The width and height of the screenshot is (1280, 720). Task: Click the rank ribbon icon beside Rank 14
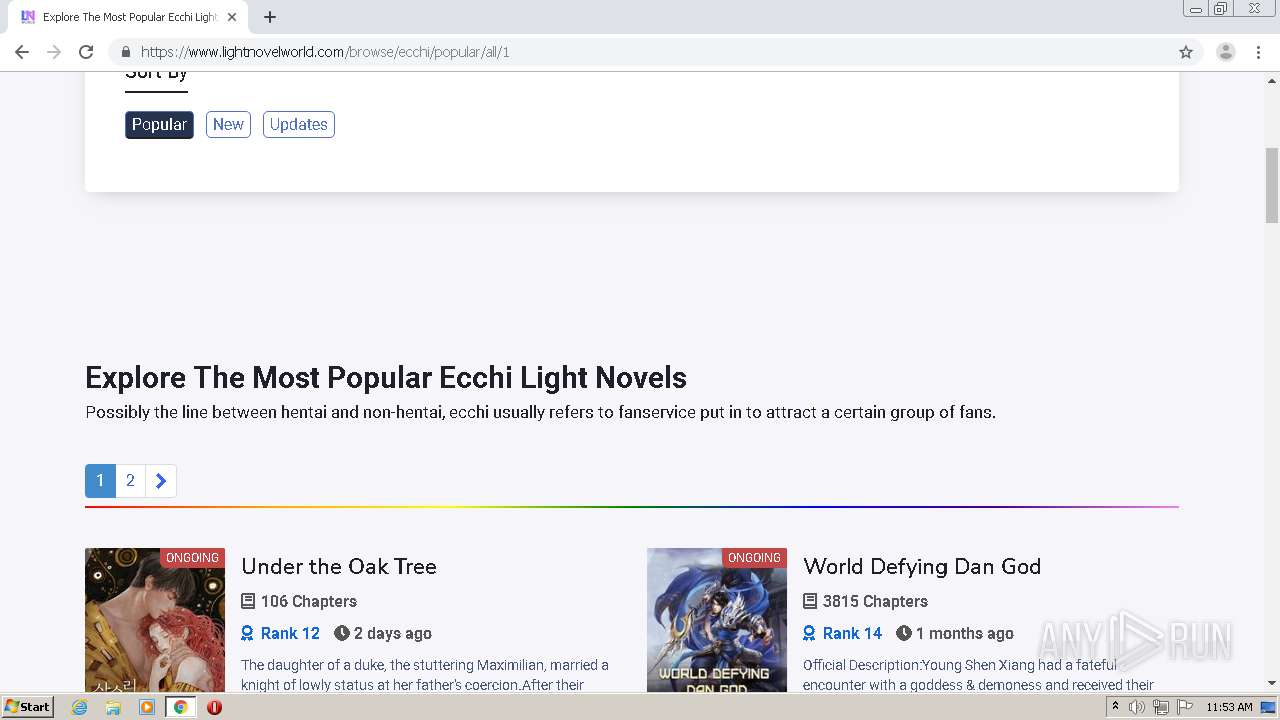[x=810, y=633]
